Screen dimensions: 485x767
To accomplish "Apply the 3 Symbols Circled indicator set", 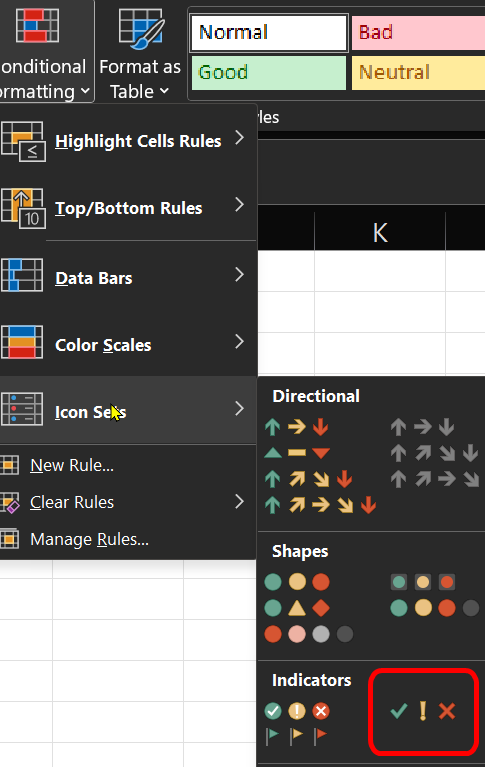I will tap(297, 711).
